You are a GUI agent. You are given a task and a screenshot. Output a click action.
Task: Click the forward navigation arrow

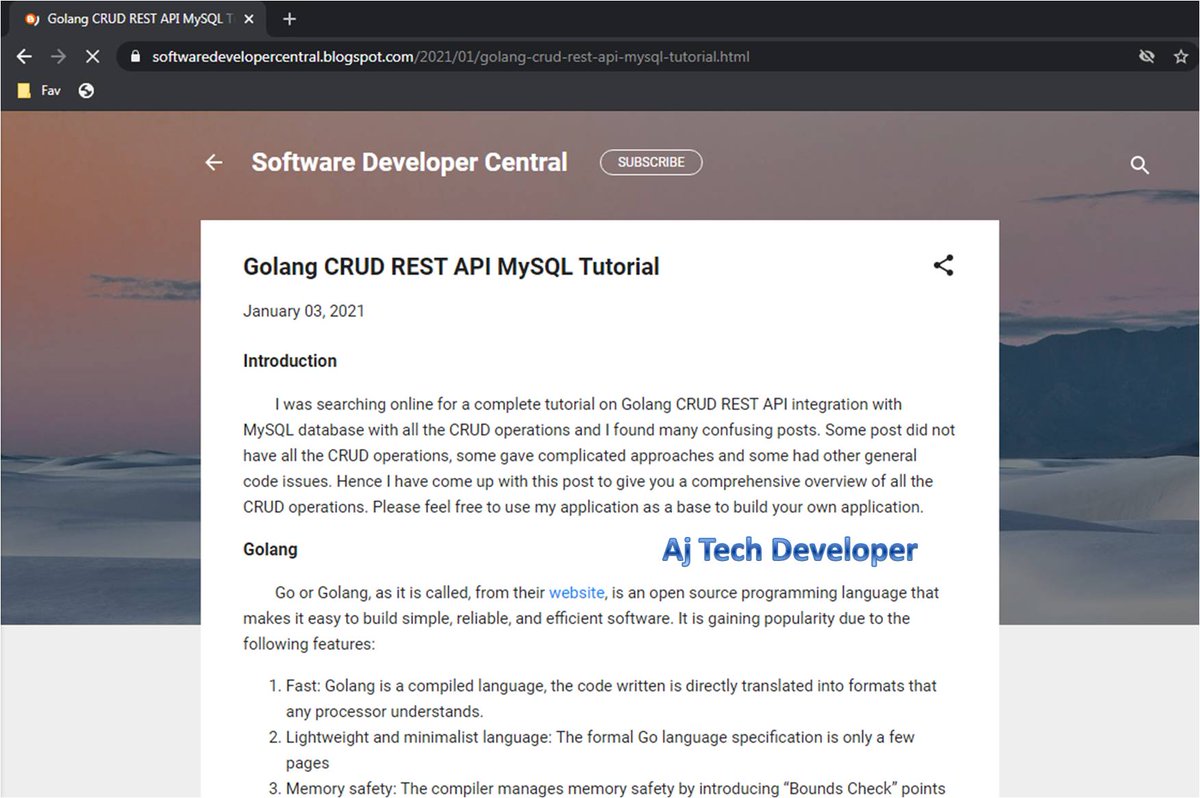pos(58,56)
